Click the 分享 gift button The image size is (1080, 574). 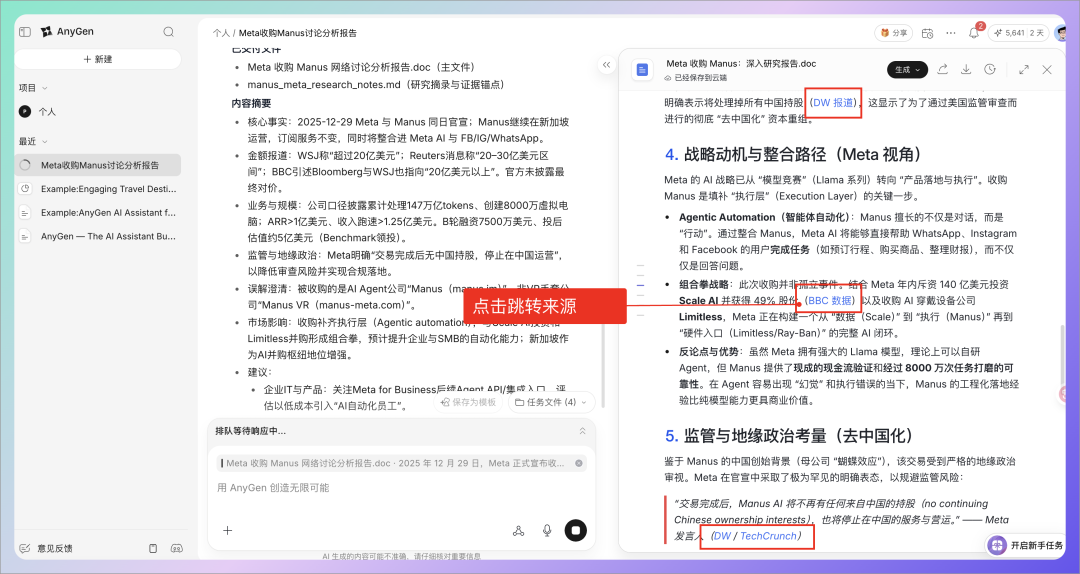(x=893, y=32)
